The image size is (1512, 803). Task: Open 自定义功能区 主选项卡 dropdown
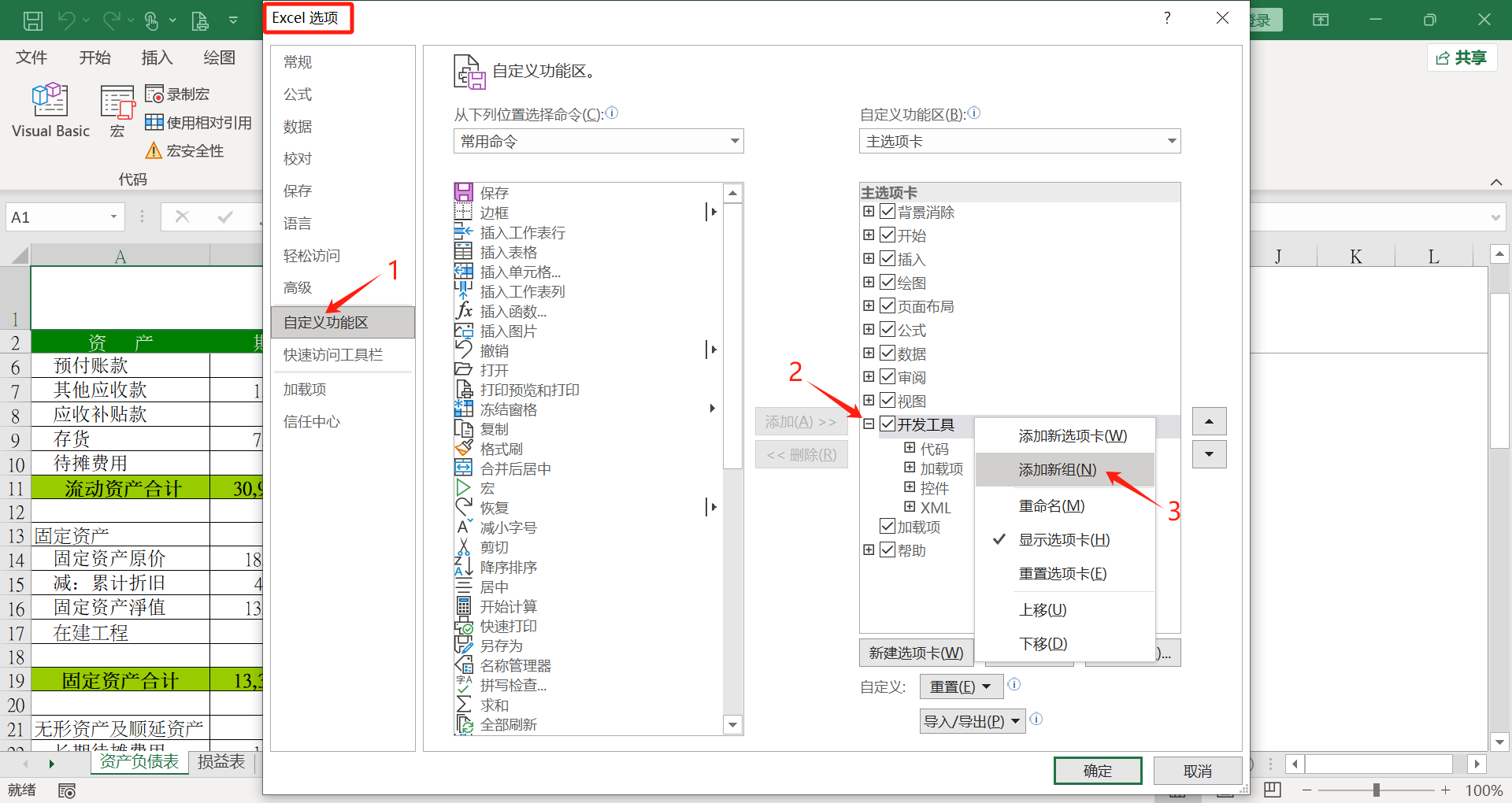[1020, 141]
